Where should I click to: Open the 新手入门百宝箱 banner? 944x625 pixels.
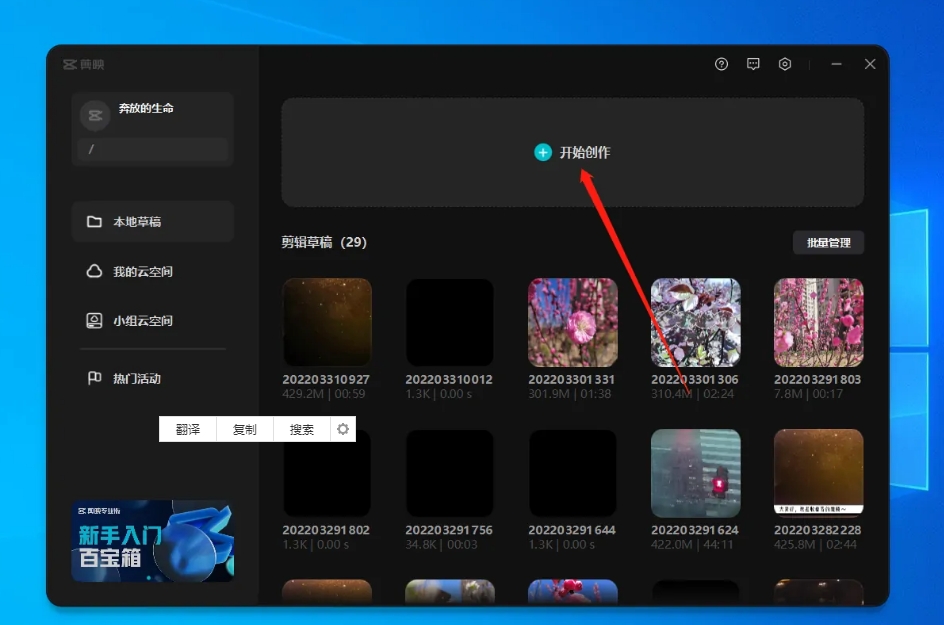[153, 541]
